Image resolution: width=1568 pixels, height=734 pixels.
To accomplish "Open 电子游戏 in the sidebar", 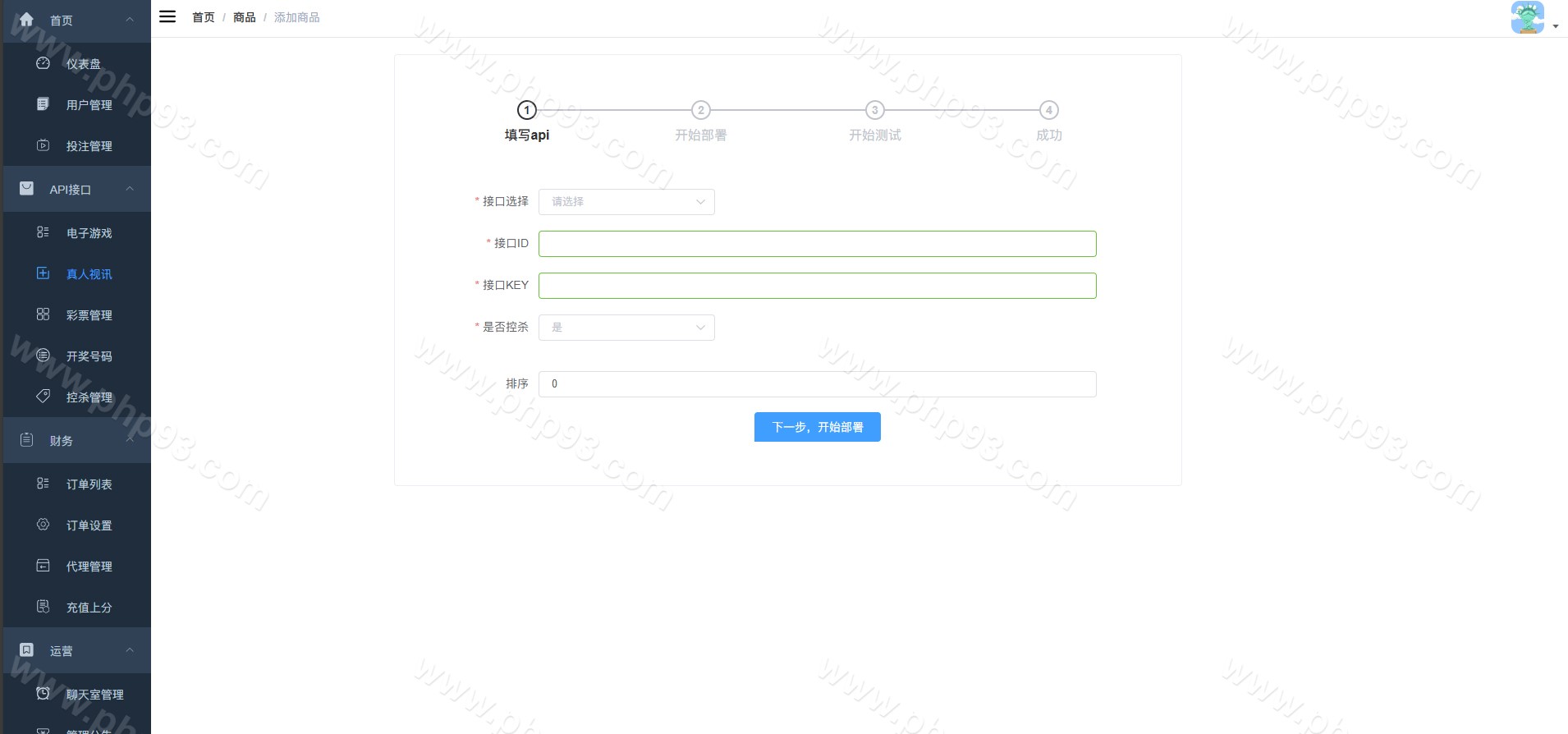I will click(89, 233).
